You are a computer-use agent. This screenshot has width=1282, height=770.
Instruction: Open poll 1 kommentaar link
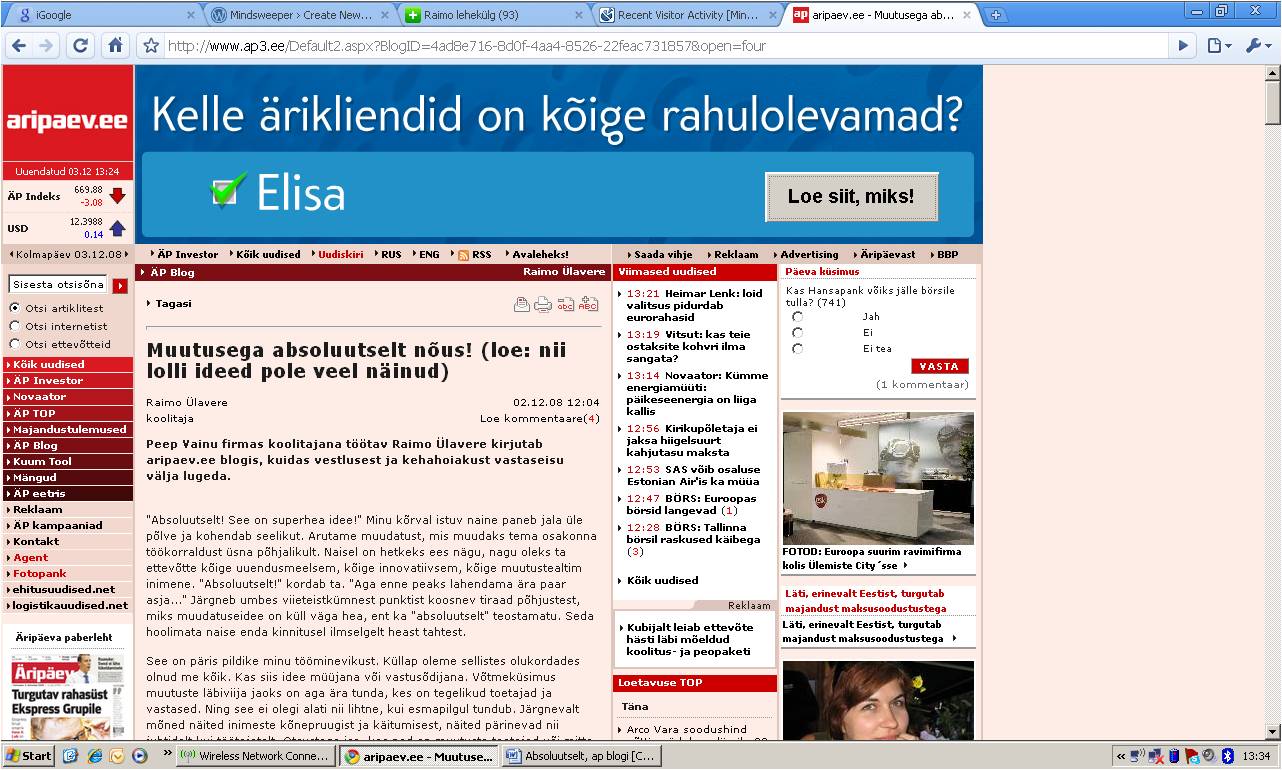pyautogui.click(x=922, y=384)
